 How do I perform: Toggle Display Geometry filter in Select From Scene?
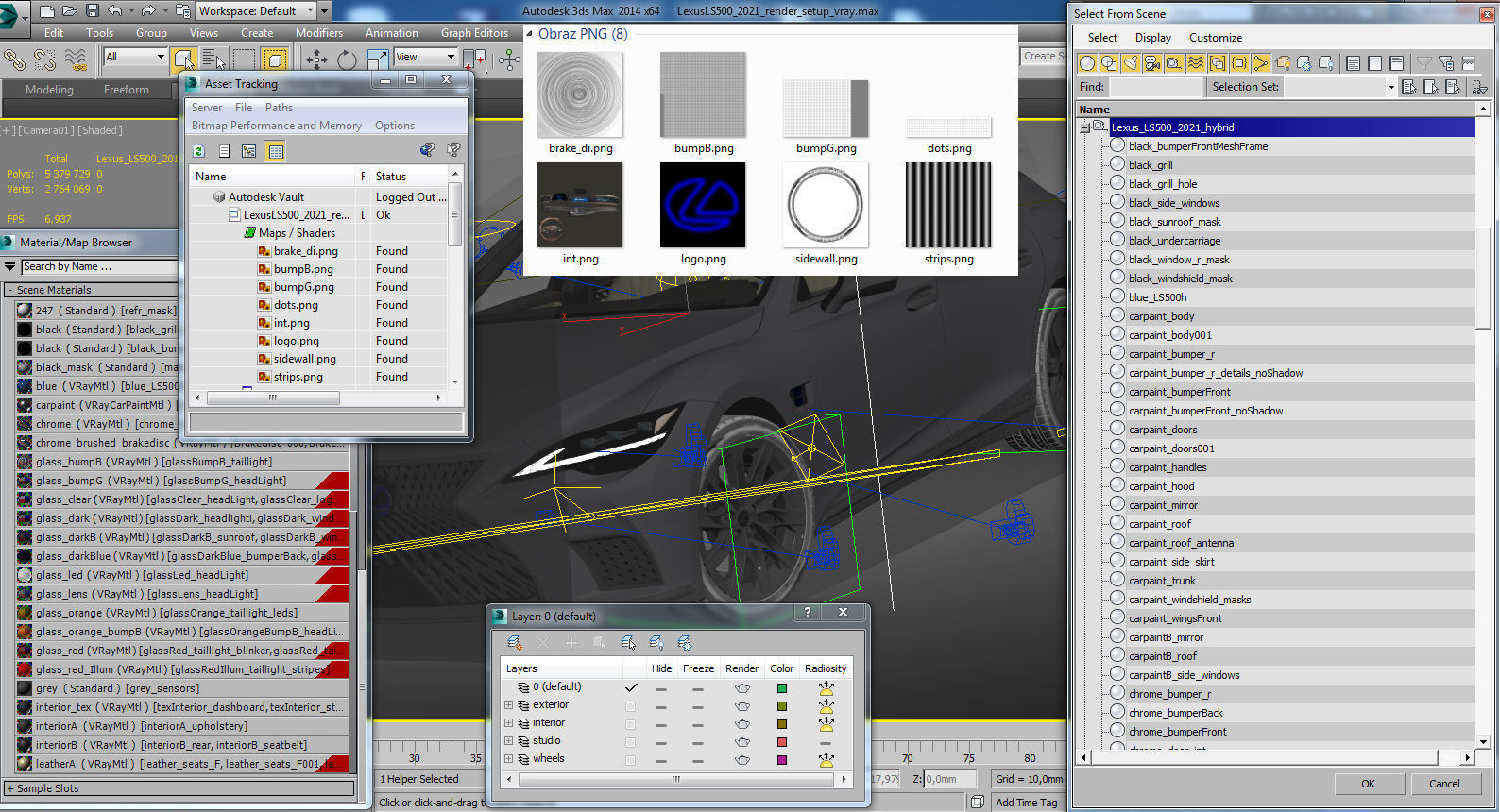pos(1087,63)
